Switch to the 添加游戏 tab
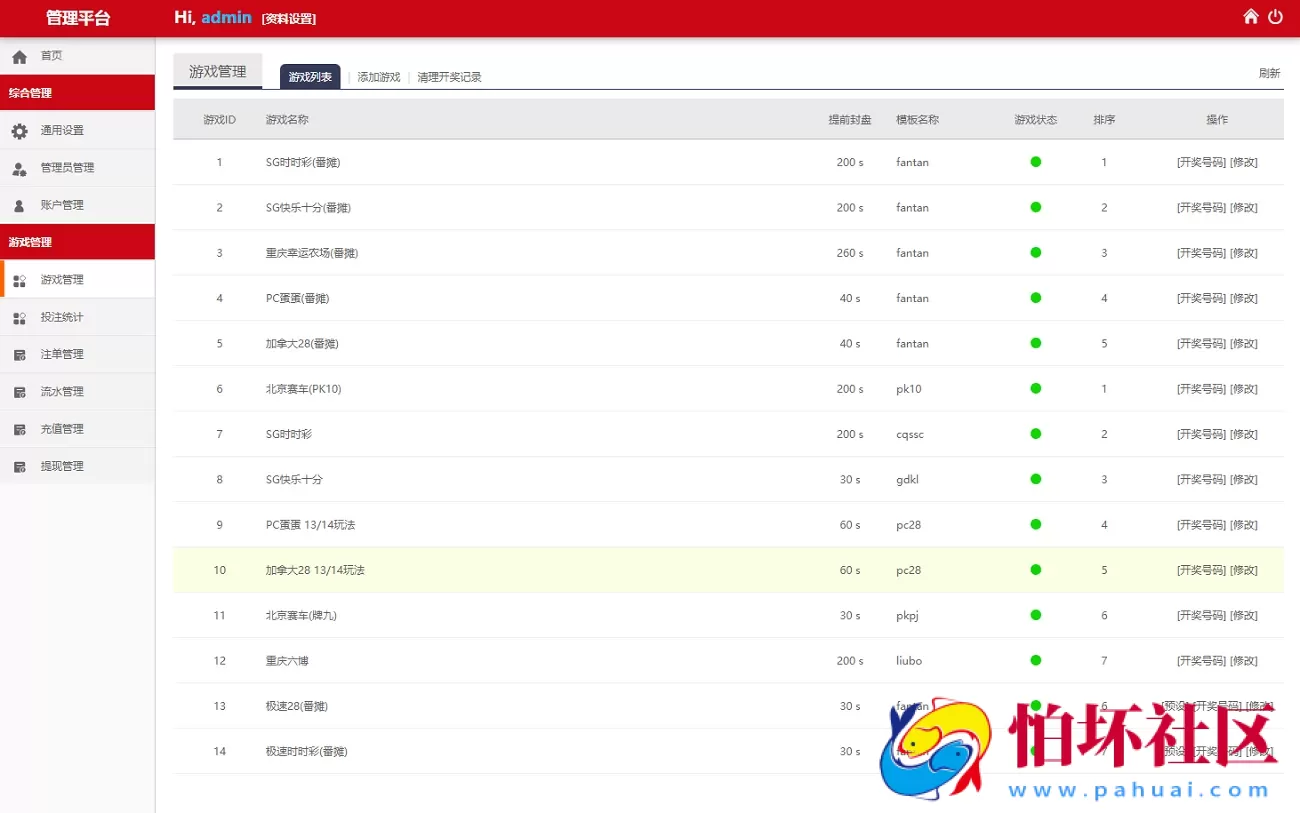 pyautogui.click(x=378, y=77)
